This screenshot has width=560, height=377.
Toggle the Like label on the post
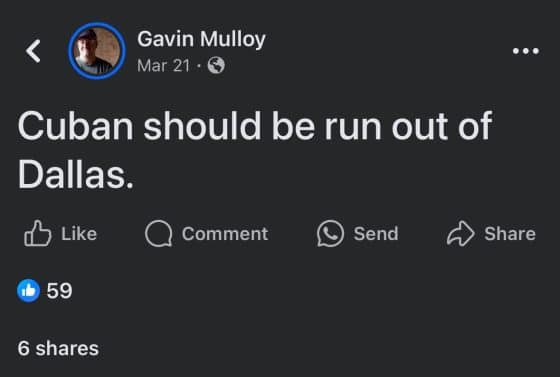tap(79, 234)
